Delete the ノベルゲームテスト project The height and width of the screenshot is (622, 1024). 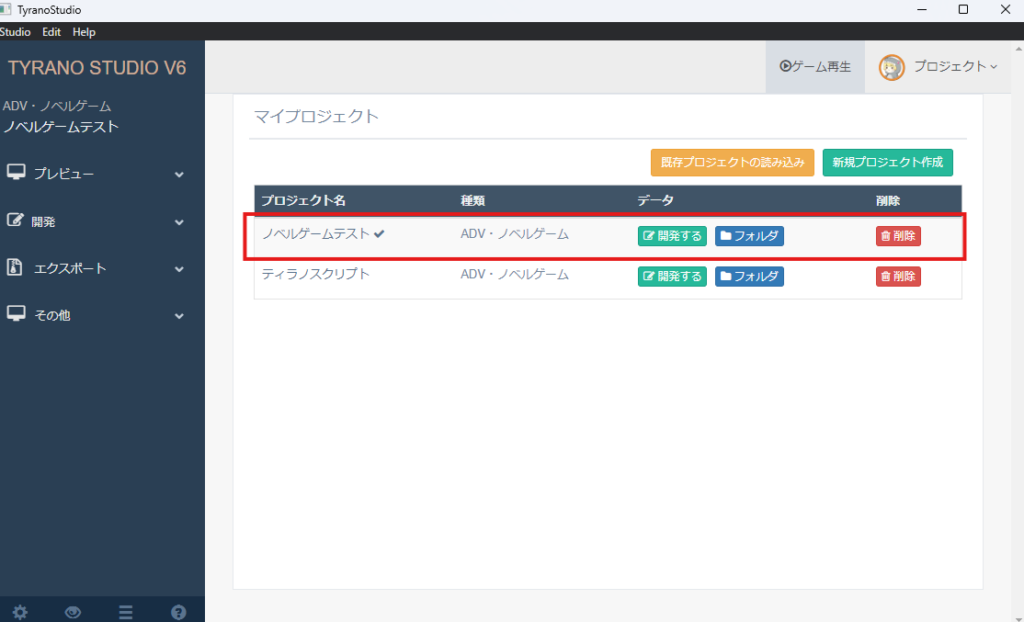pos(898,236)
